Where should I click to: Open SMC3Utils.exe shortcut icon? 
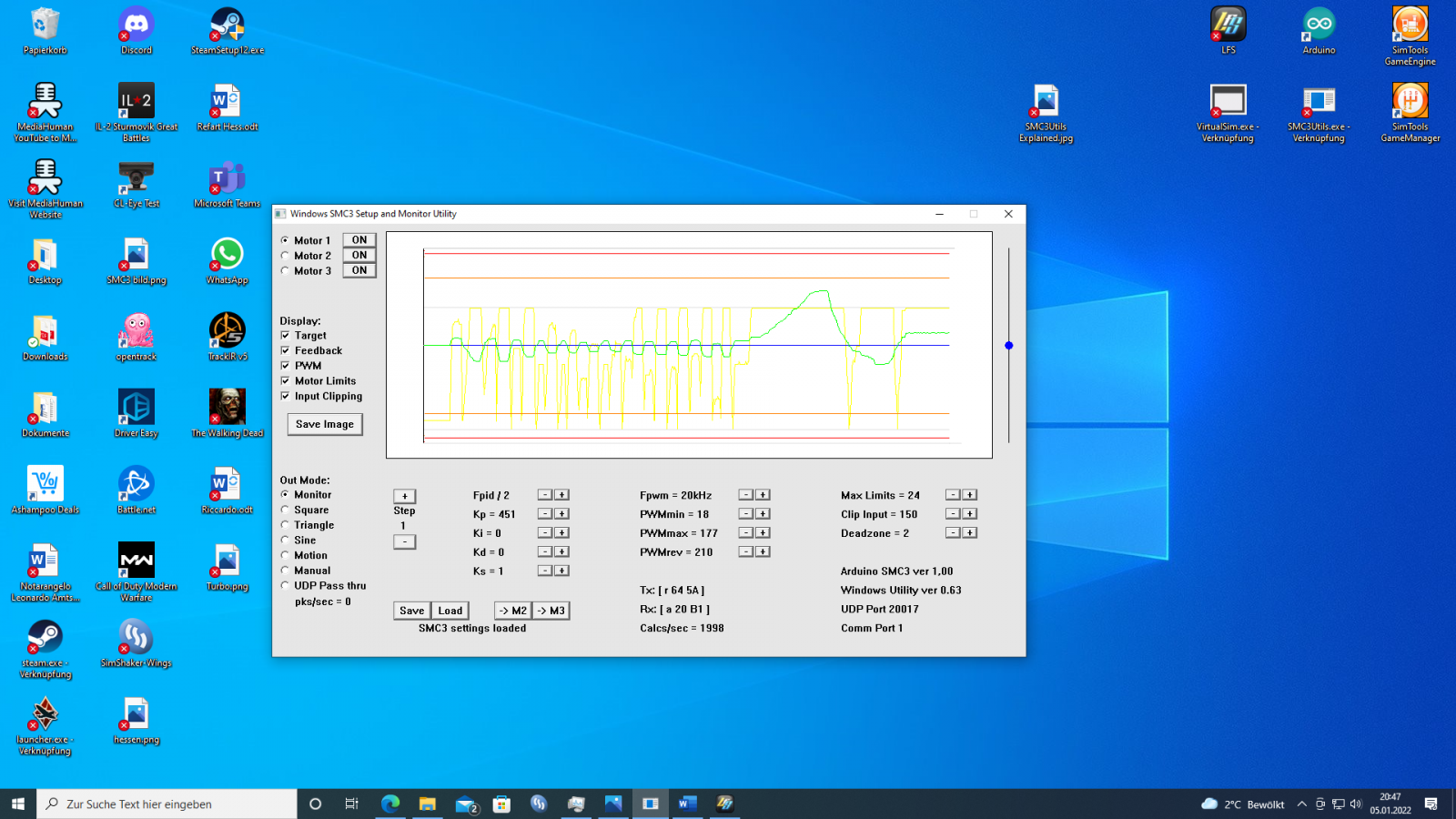point(1319,113)
